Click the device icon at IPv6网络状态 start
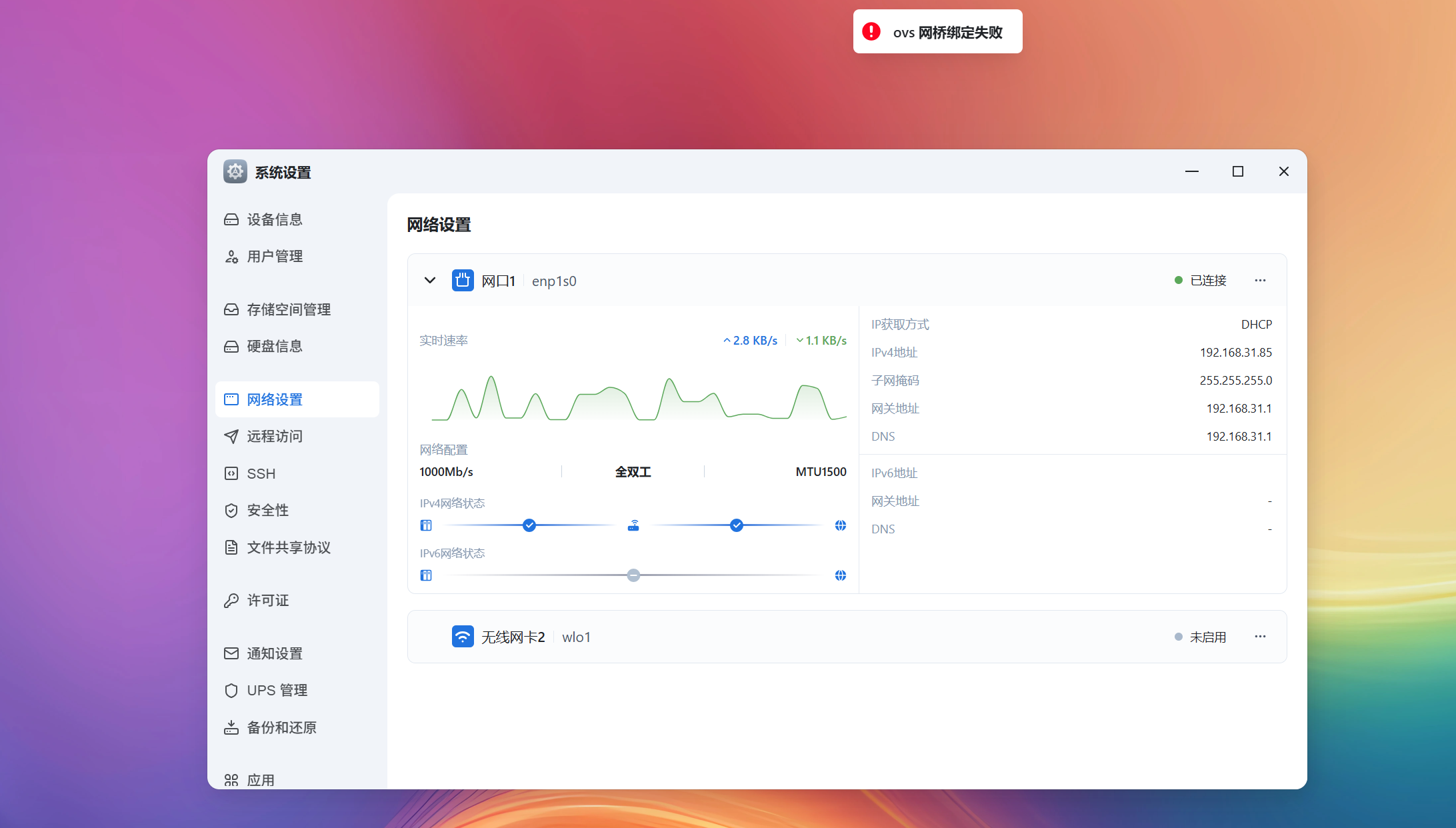Screen dimensions: 1456x828 point(426,575)
